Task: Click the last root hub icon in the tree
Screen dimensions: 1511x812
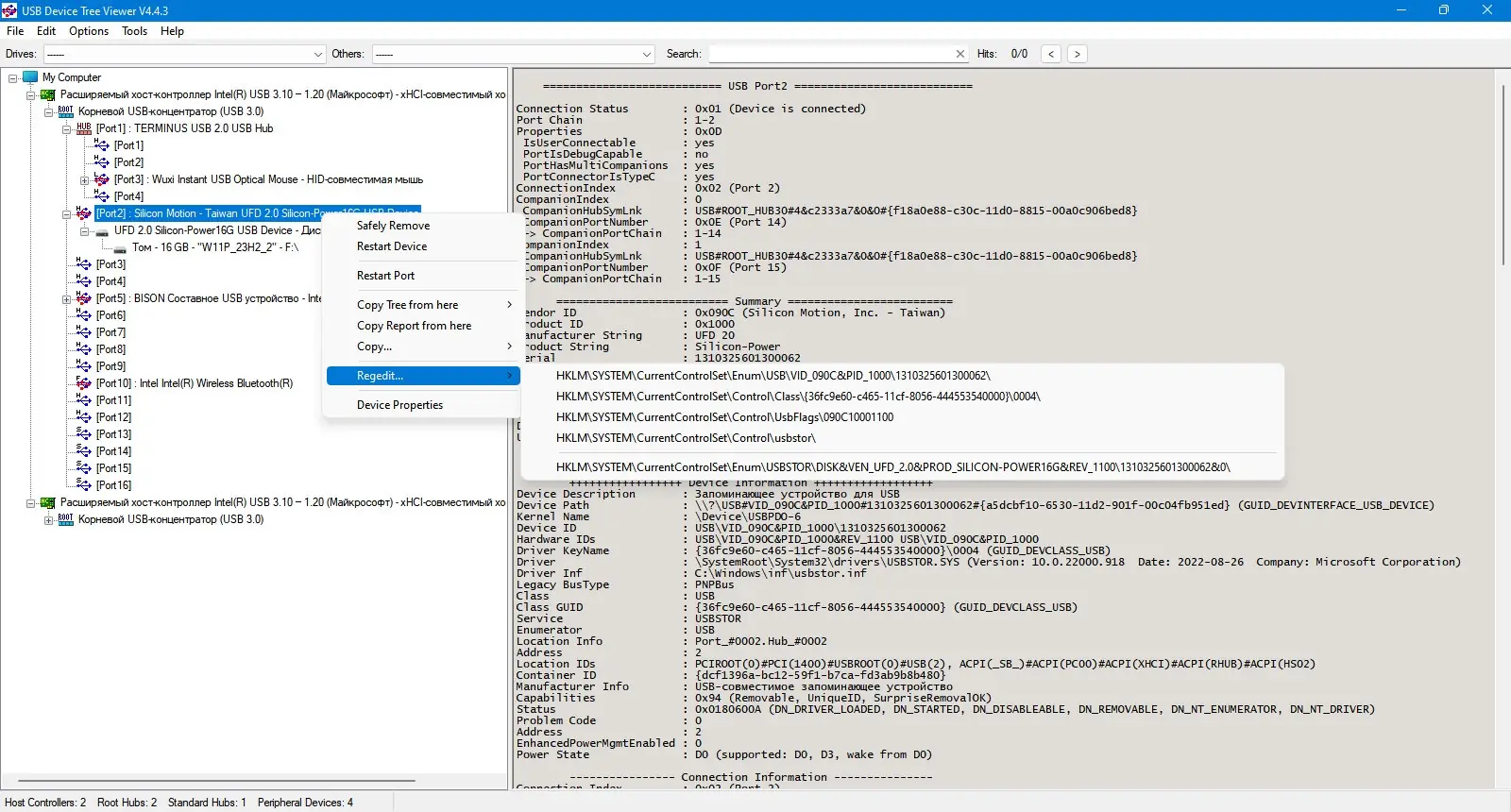Action: pyautogui.click(x=65, y=519)
